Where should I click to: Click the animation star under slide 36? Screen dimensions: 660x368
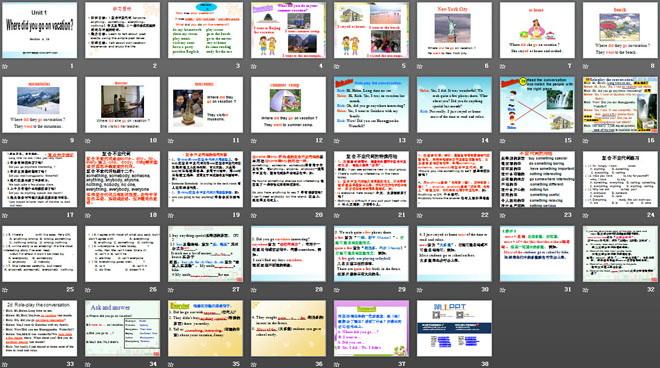point(253,364)
